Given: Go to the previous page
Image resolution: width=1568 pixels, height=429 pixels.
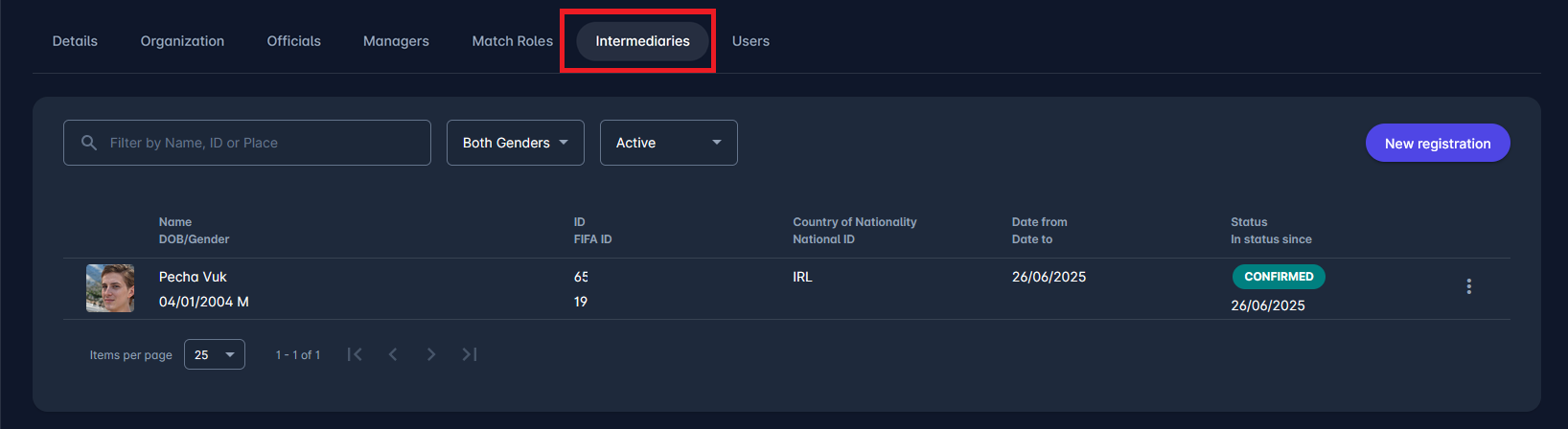Looking at the screenshot, I should pos(393,354).
